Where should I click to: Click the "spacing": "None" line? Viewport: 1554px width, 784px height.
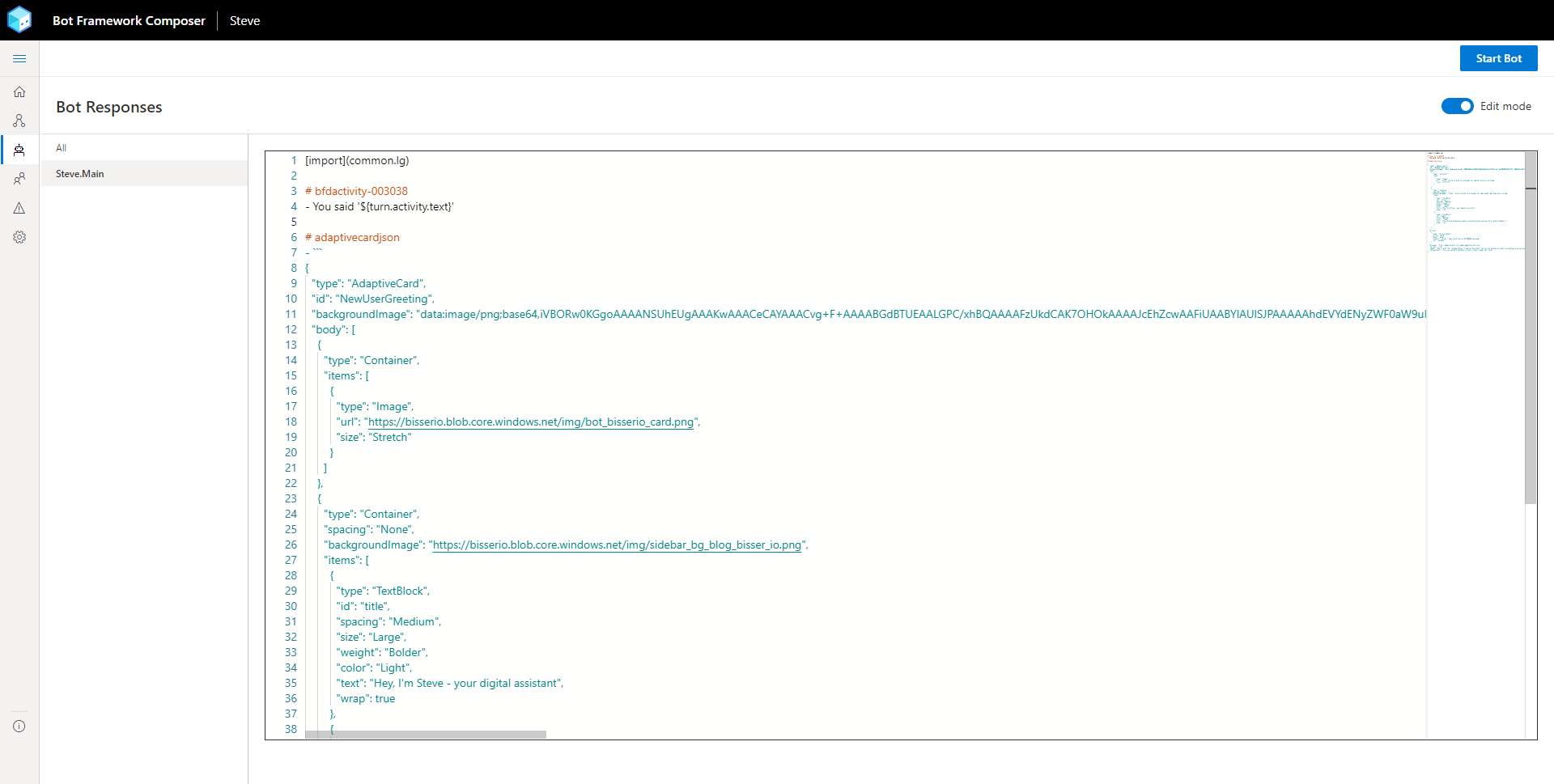pos(369,529)
